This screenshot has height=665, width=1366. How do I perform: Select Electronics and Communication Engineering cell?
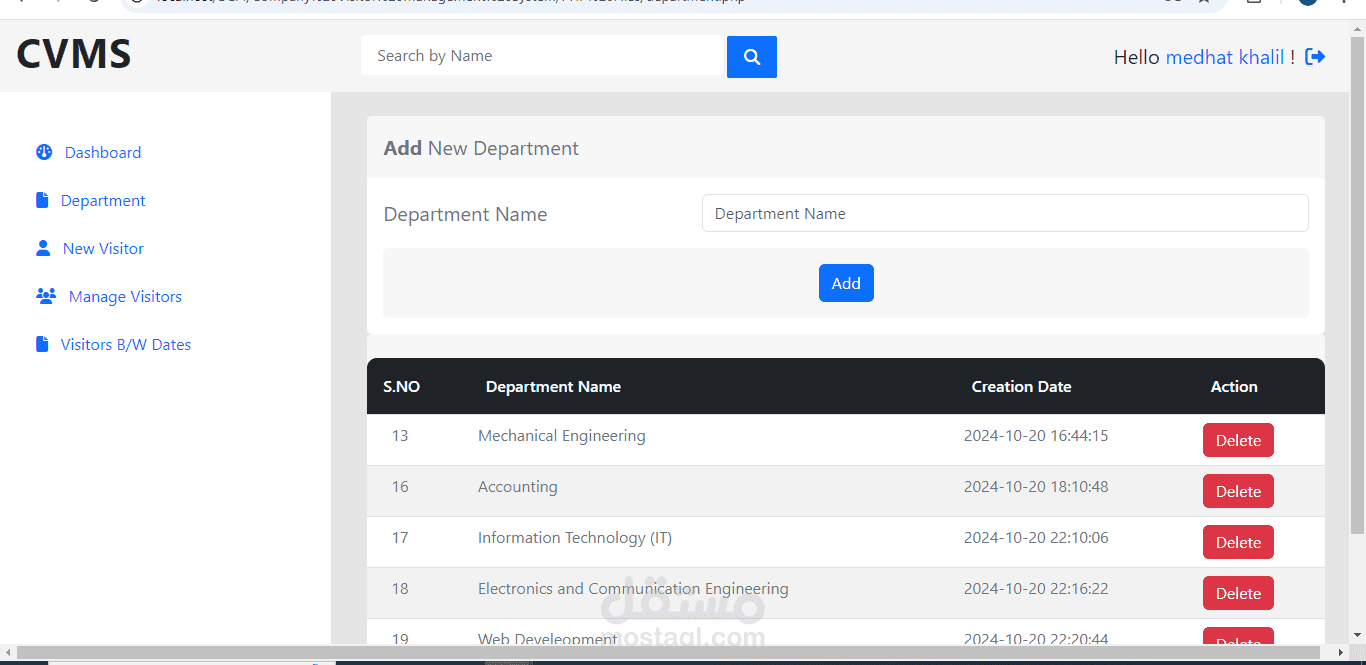pos(633,588)
